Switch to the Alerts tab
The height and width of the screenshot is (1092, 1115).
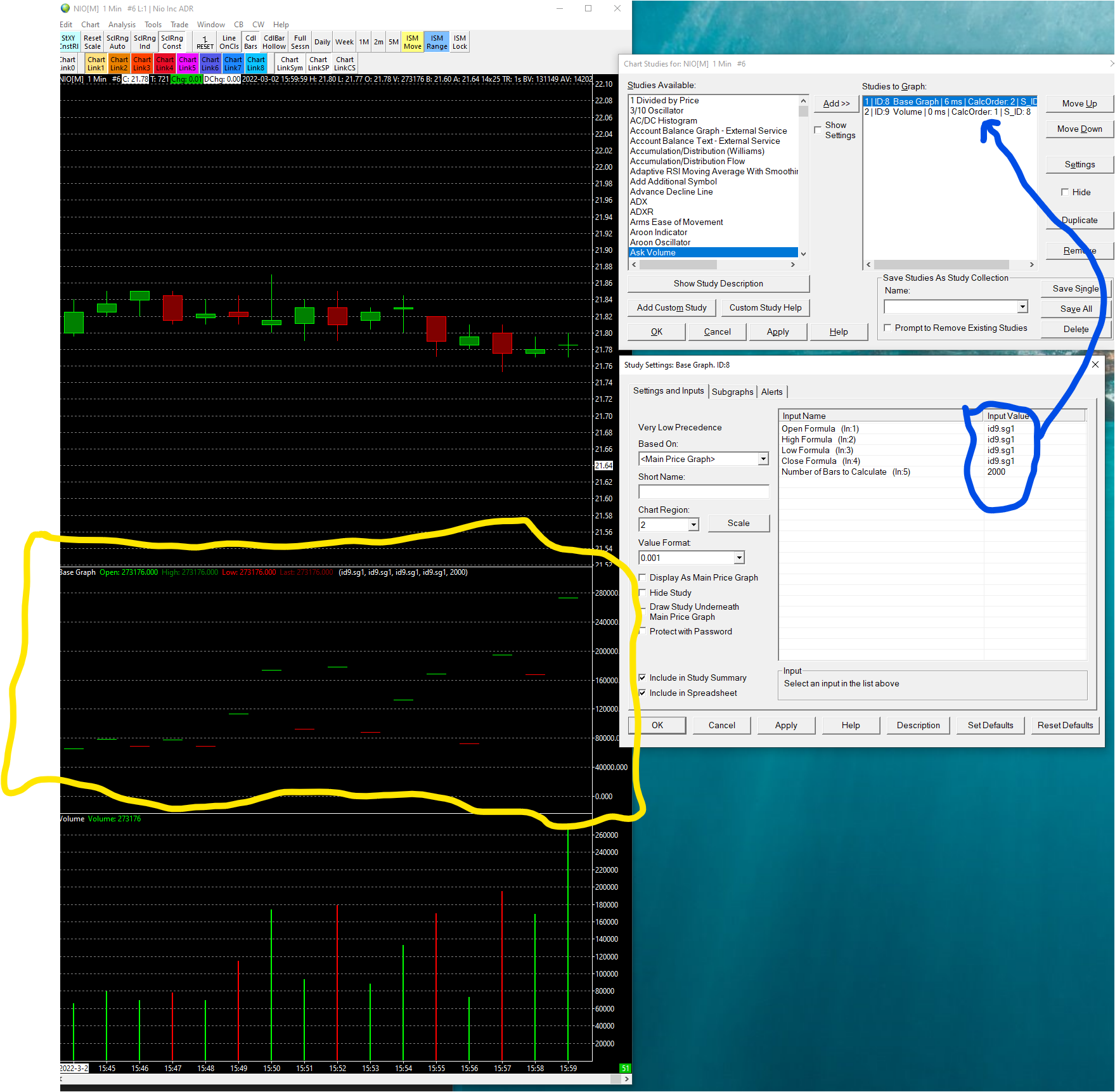(x=771, y=392)
